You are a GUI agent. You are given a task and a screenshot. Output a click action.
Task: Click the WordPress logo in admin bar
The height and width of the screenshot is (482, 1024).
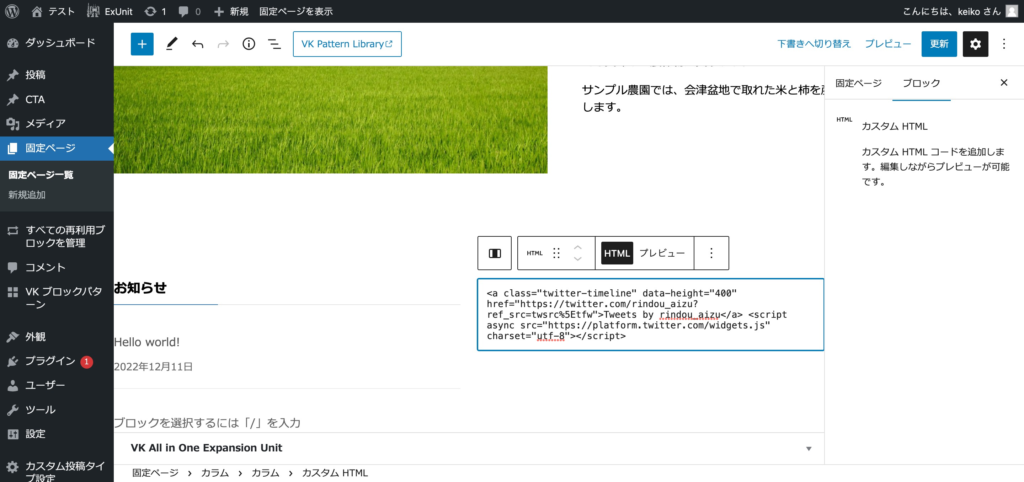click(14, 11)
